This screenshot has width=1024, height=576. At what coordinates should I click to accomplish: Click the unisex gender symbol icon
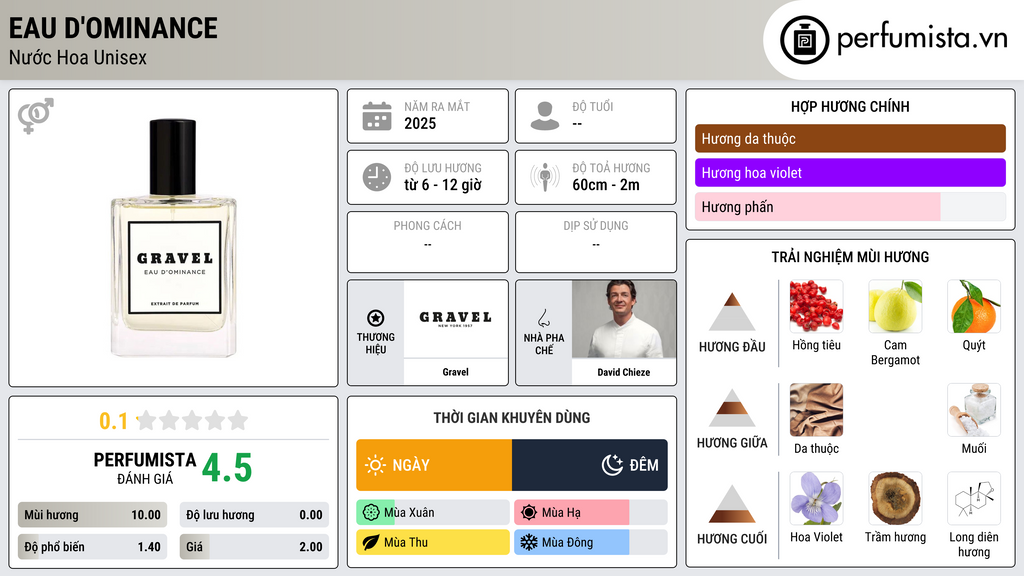pos(36,116)
